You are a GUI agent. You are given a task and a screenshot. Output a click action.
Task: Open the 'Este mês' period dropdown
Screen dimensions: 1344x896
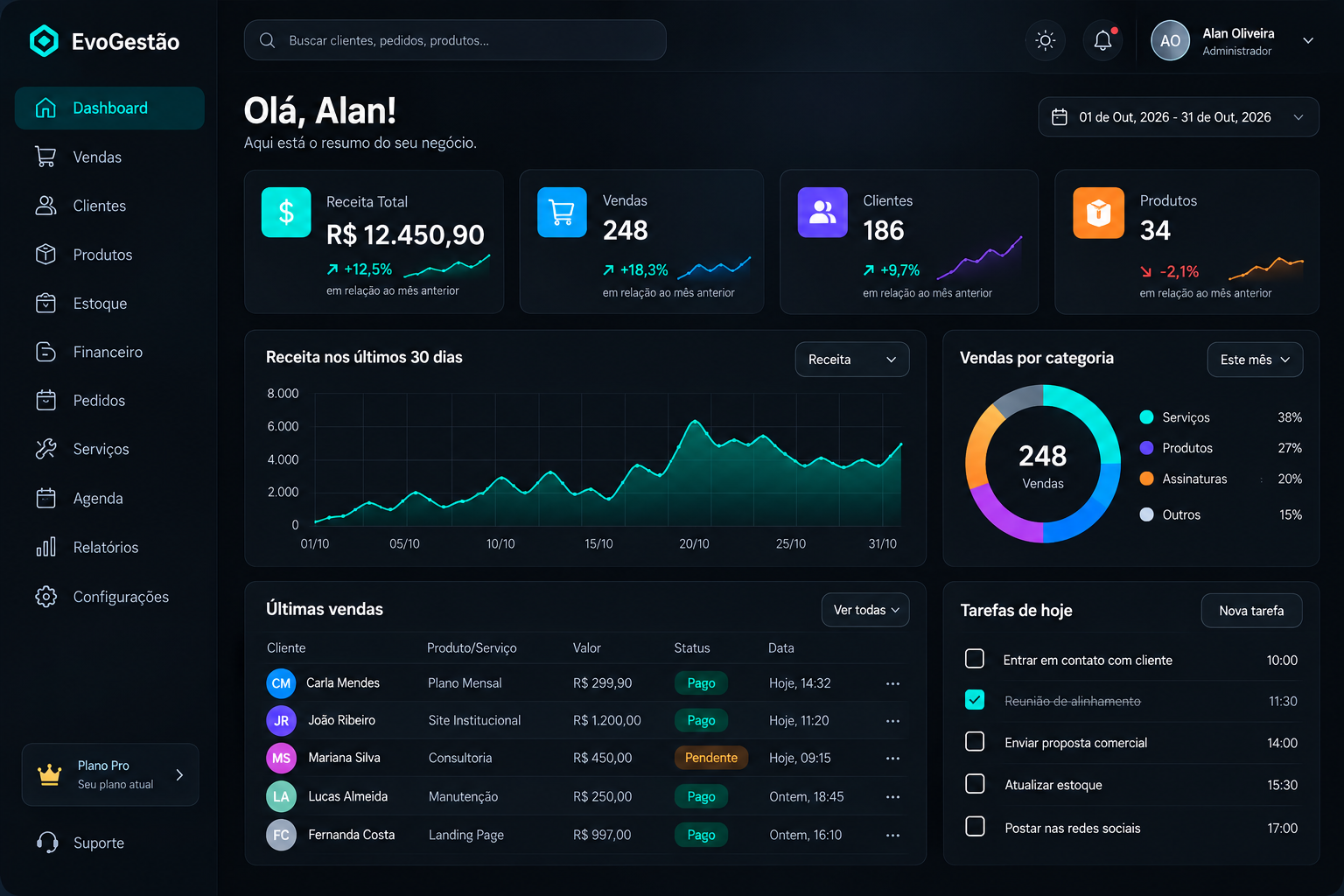[x=1255, y=360]
